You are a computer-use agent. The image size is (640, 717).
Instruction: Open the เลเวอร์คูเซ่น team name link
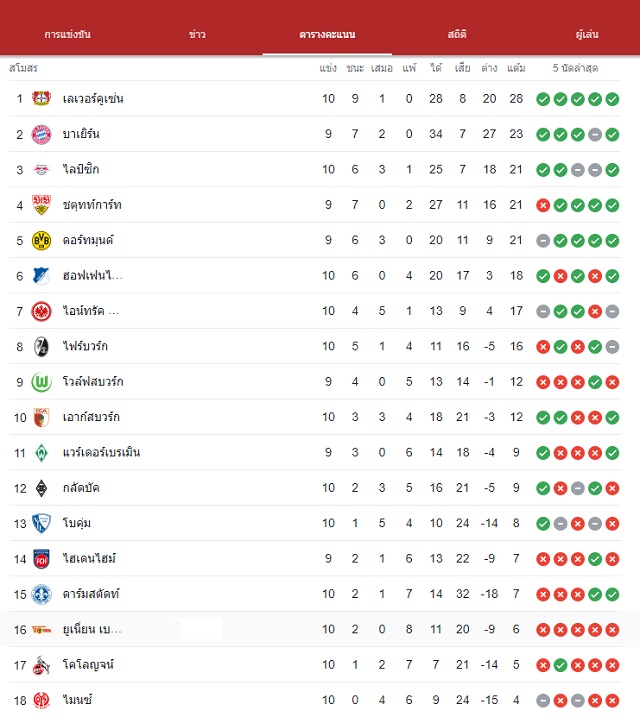coord(93,98)
